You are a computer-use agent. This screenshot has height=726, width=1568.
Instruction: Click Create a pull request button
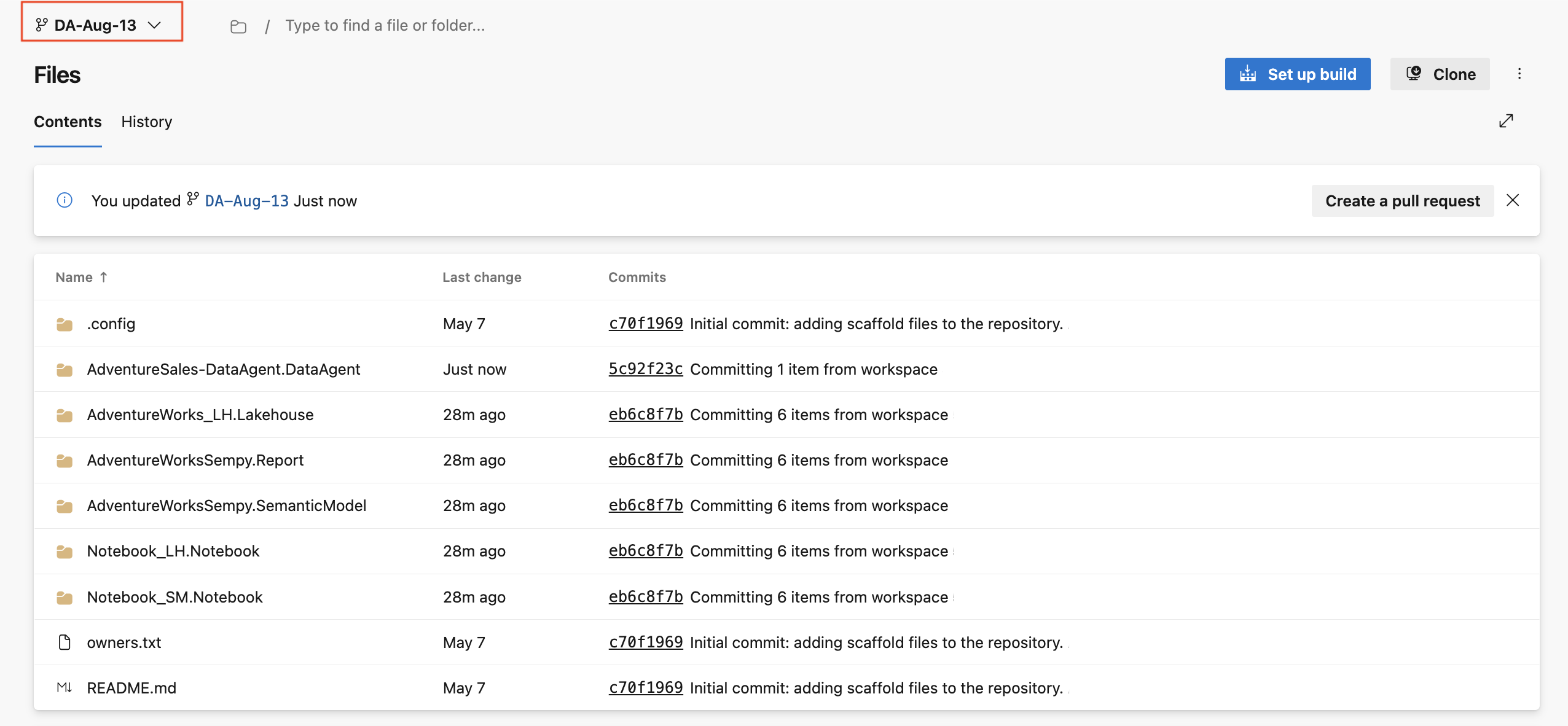[x=1402, y=201]
